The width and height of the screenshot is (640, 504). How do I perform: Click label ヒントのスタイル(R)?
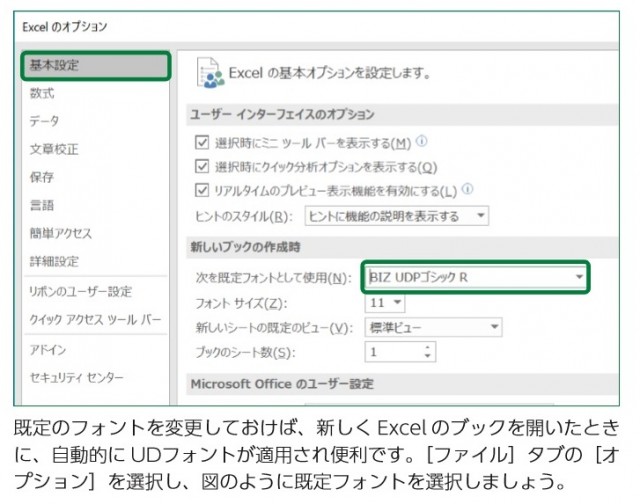tap(244, 216)
